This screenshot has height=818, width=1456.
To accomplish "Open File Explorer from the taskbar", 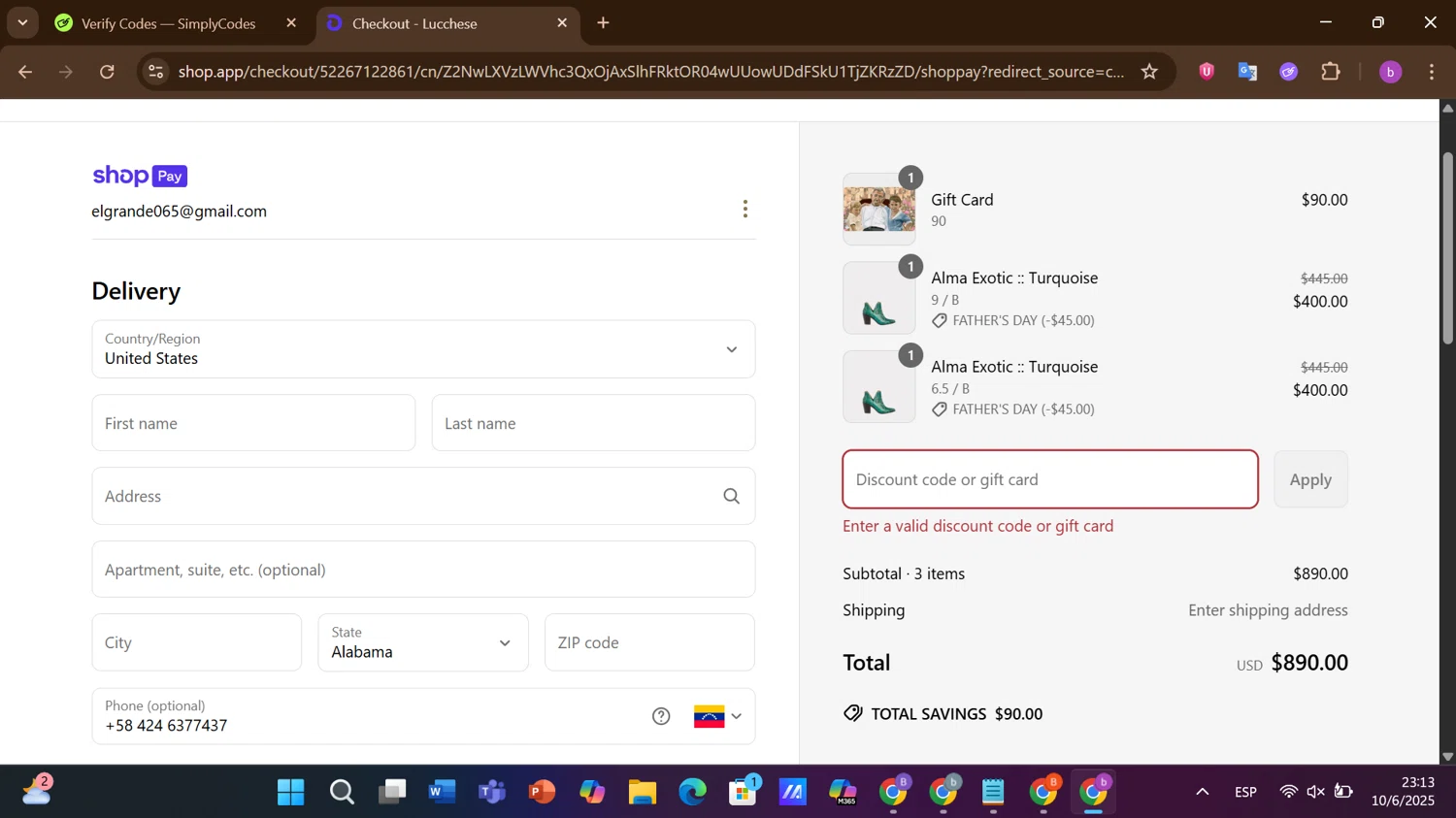I will [x=643, y=793].
